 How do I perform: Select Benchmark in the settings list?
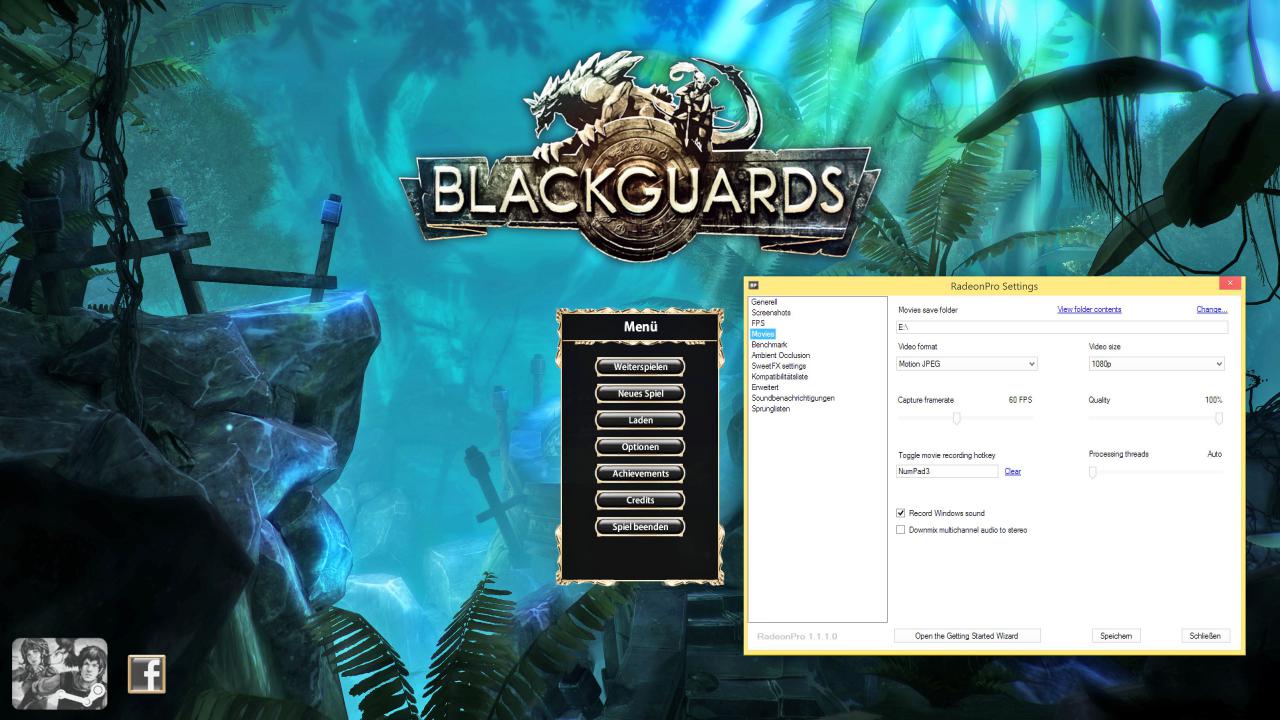[x=769, y=345]
